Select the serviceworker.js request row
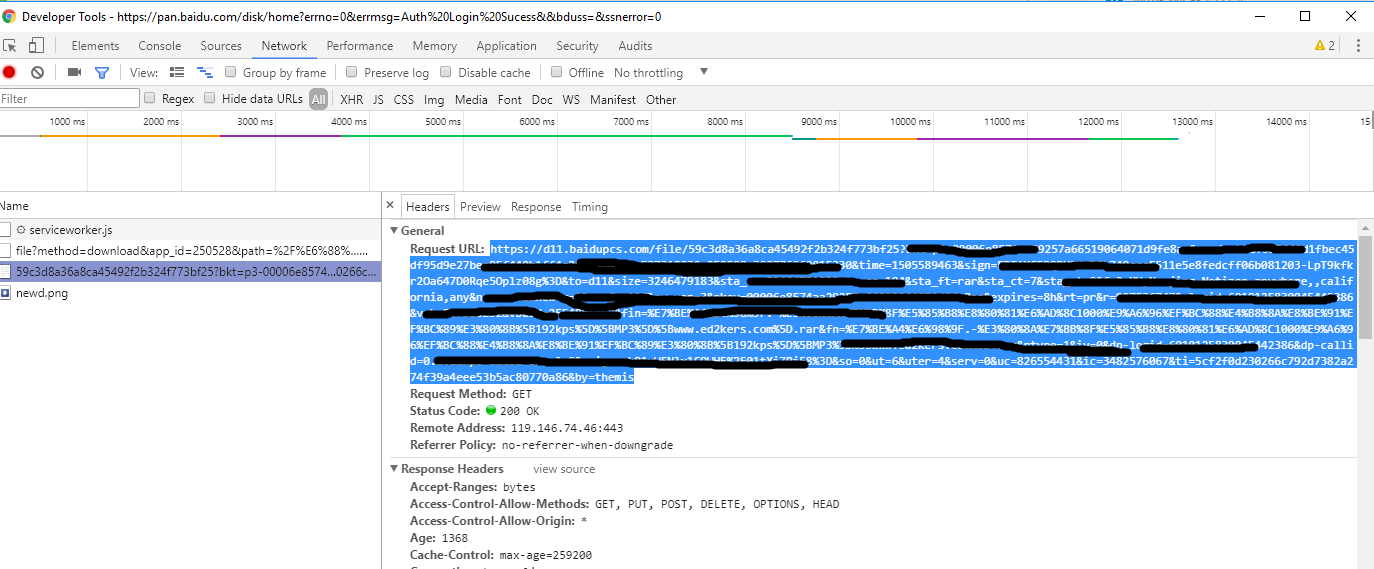This screenshot has width=1374, height=569. (x=190, y=230)
